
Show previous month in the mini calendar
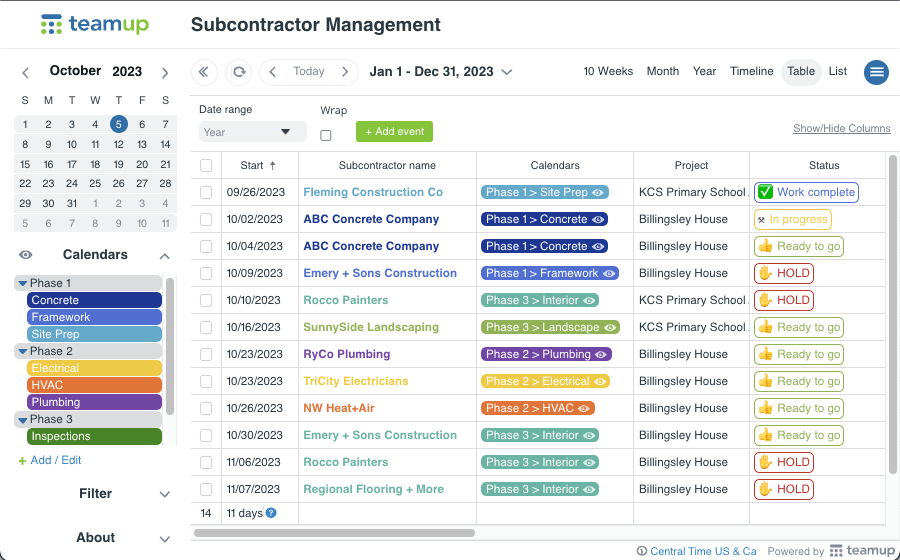pyautogui.click(x=25, y=73)
